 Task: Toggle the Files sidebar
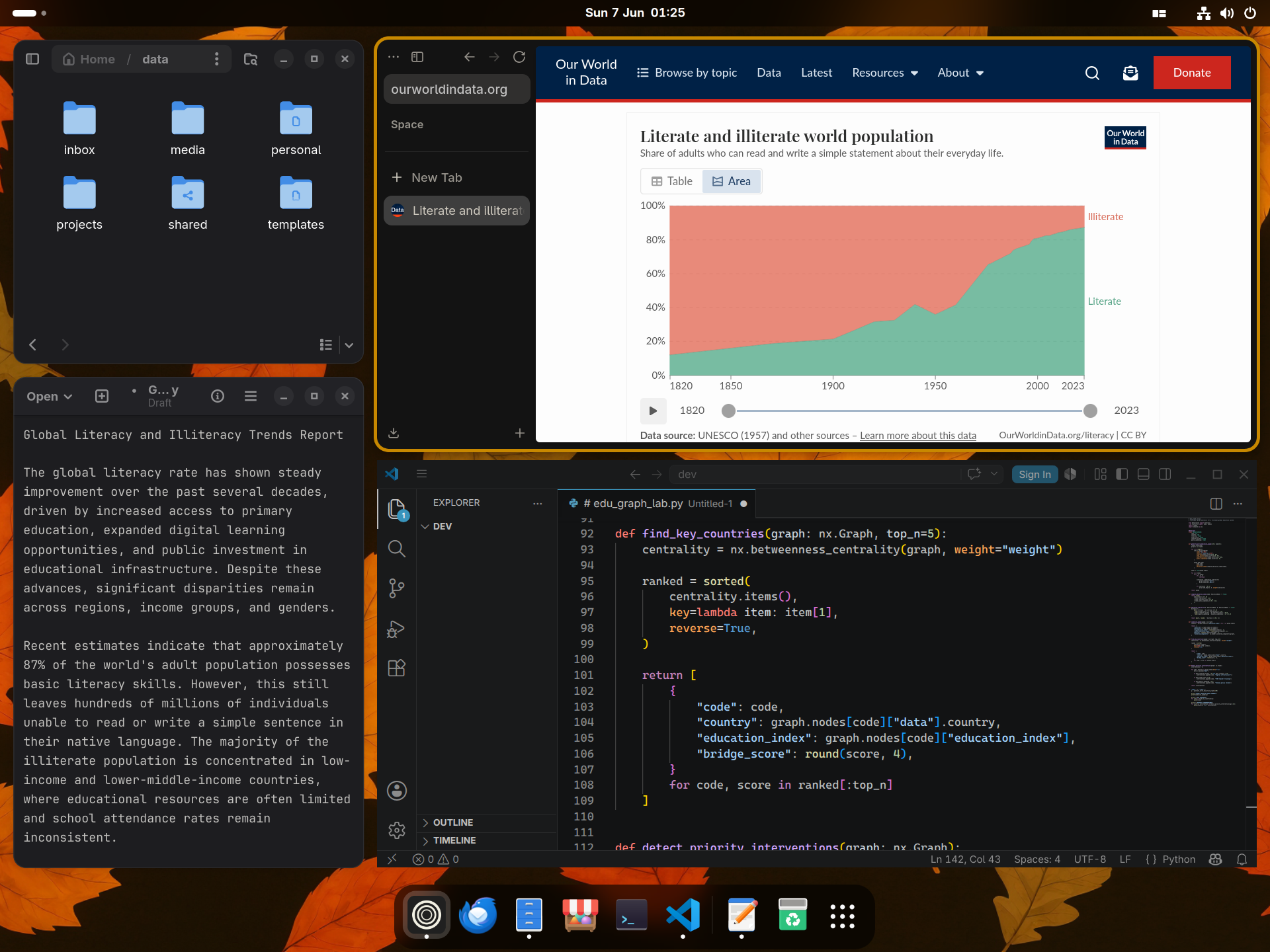32,59
